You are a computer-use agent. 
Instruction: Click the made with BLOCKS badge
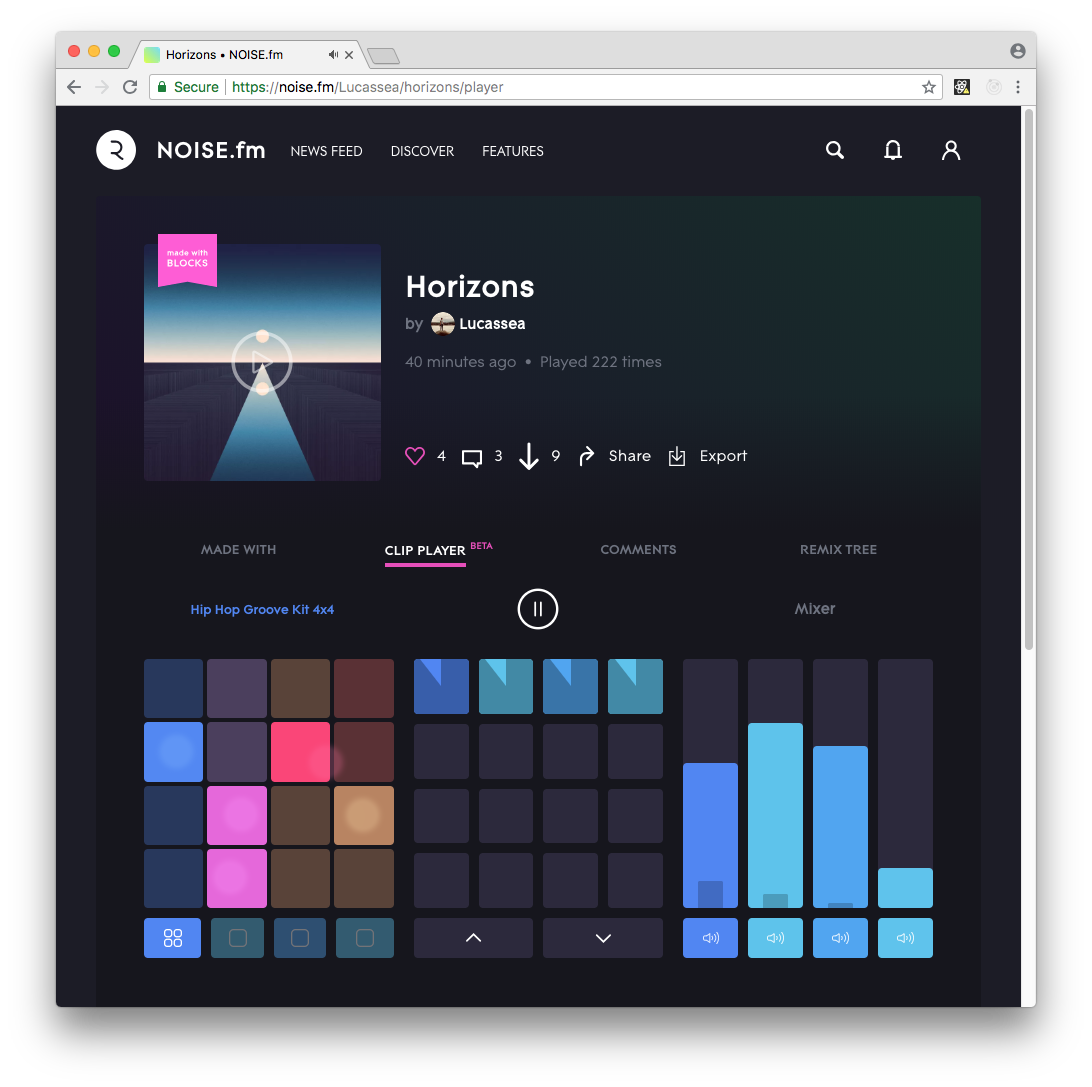click(x=187, y=260)
